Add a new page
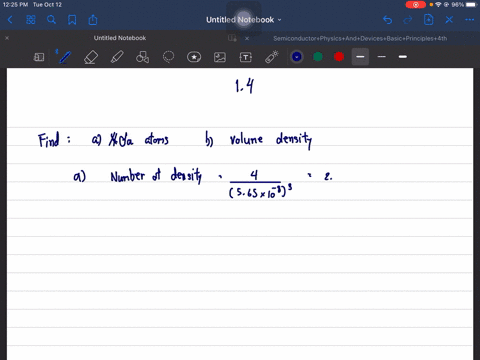The width and height of the screenshot is (480, 360). (428, 20)
